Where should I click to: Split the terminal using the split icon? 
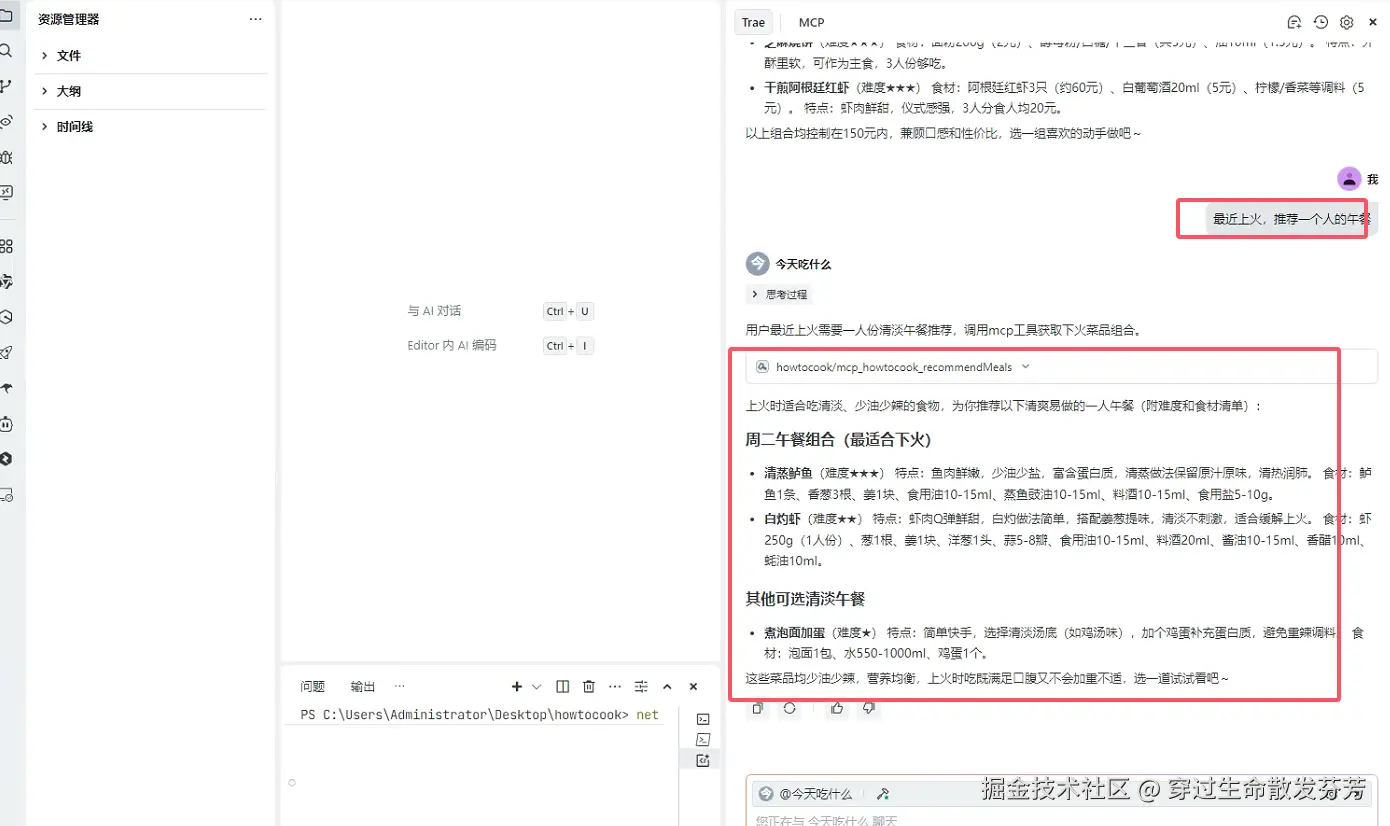click(562, 686)
